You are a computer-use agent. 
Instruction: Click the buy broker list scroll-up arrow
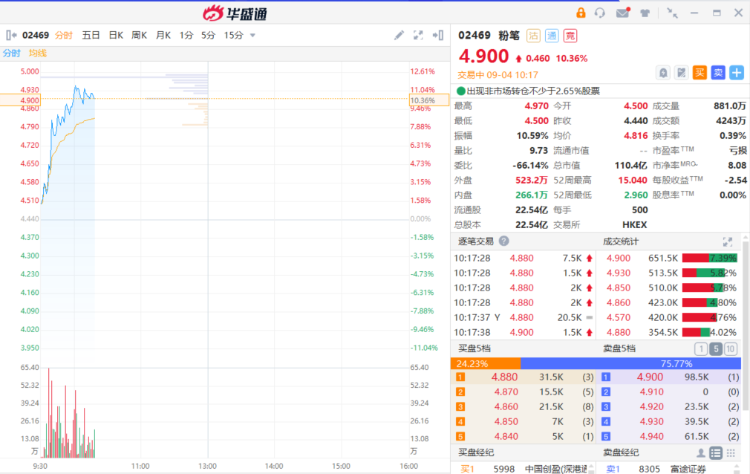coord(592,466)
